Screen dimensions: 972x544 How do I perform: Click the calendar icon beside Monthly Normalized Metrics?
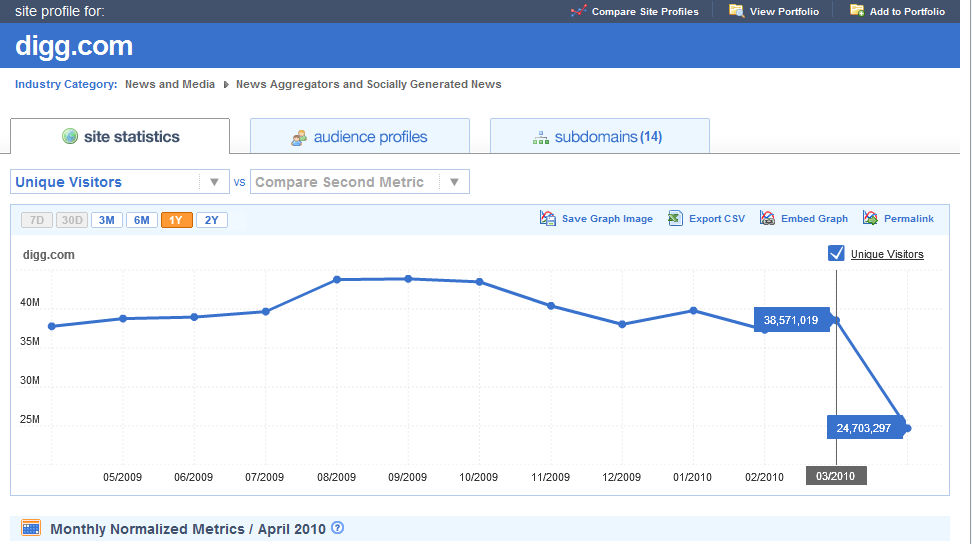[31, 528]
